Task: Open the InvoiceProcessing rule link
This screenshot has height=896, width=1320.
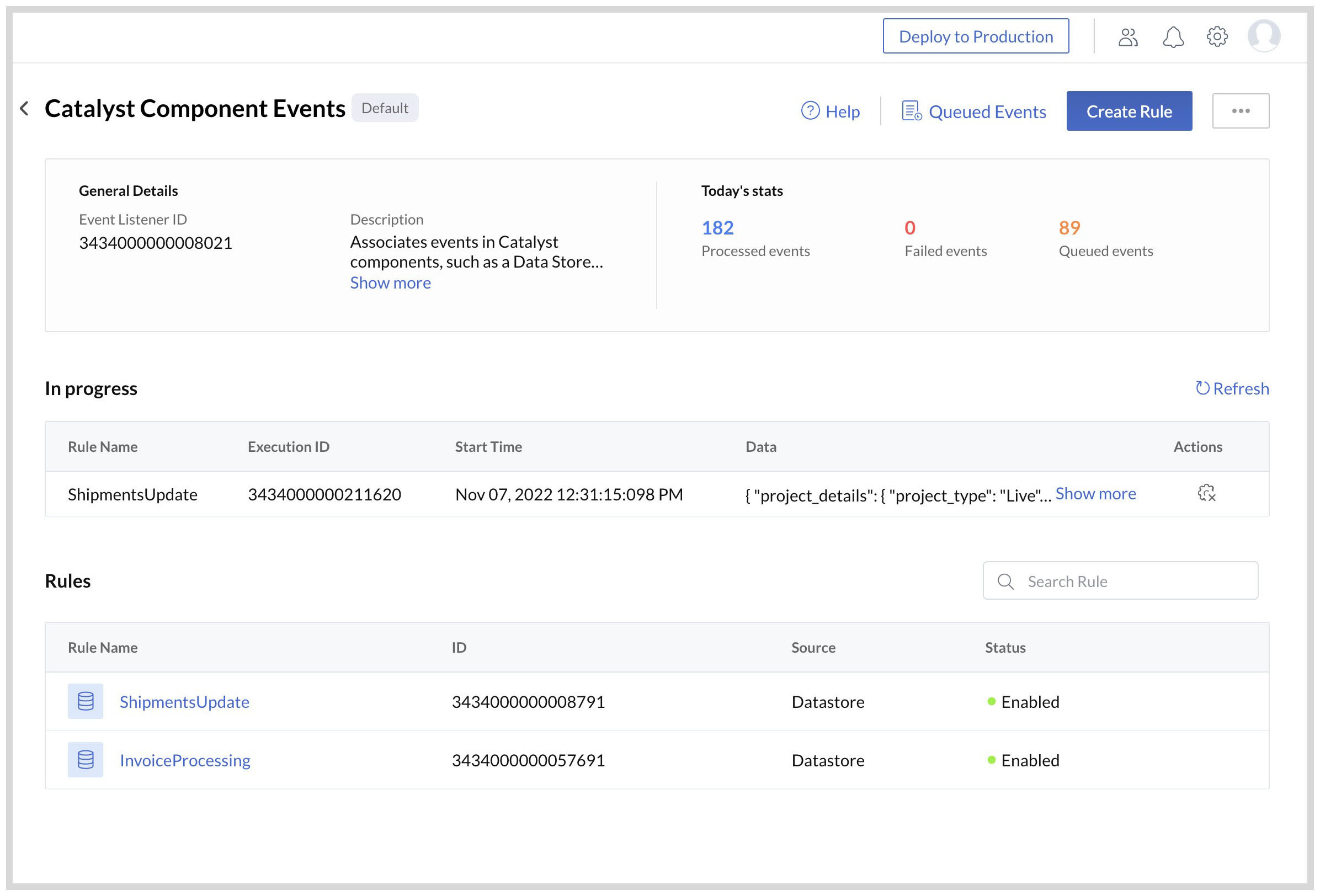Action: (x=185, y=760)
